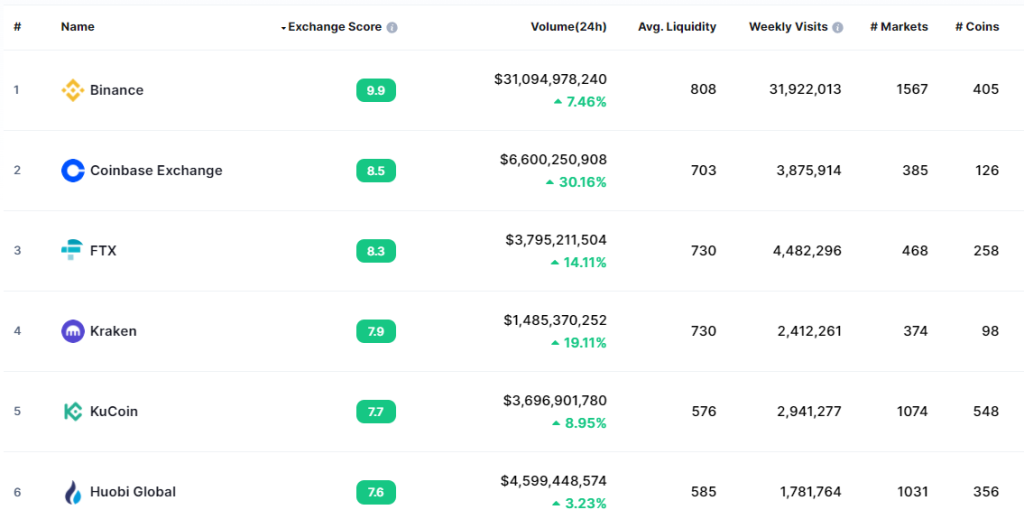Click Binance liquidity value 808

pyautogui.click(x=703, y=89)
